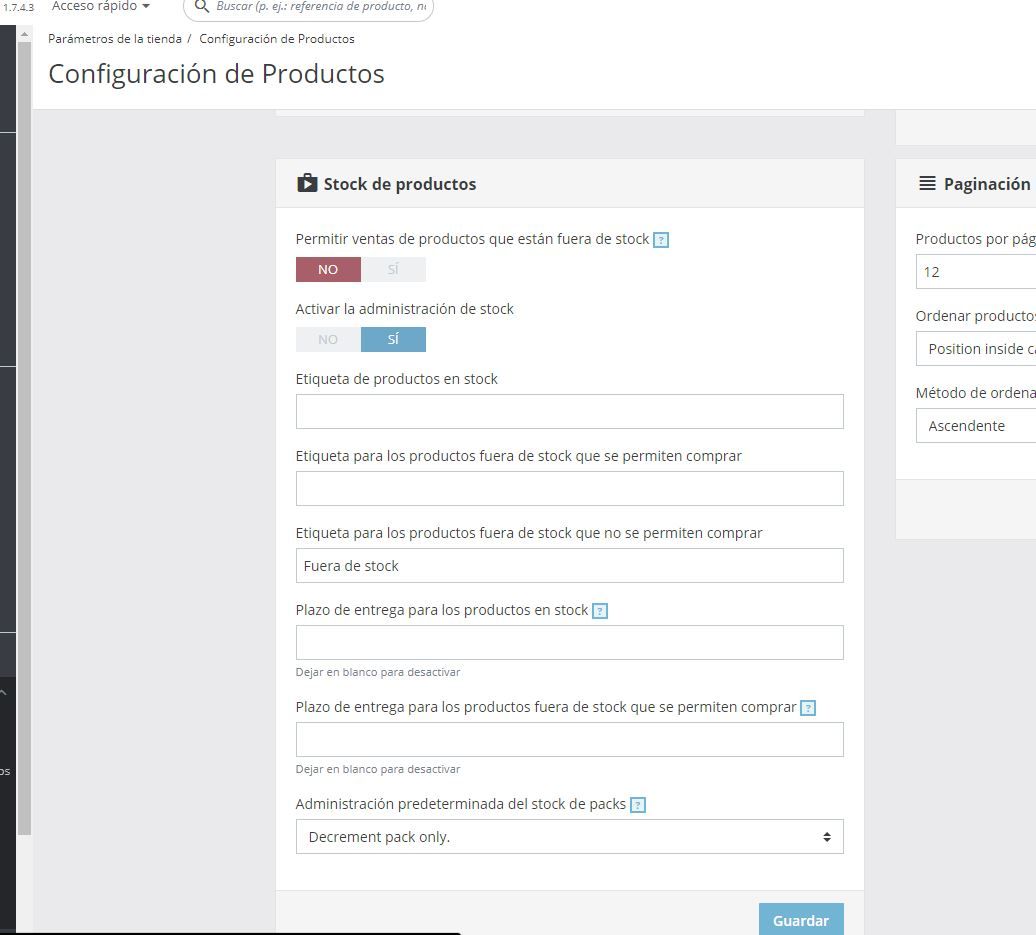Click the sidebar collapse chevron icon

coord(3,692)
